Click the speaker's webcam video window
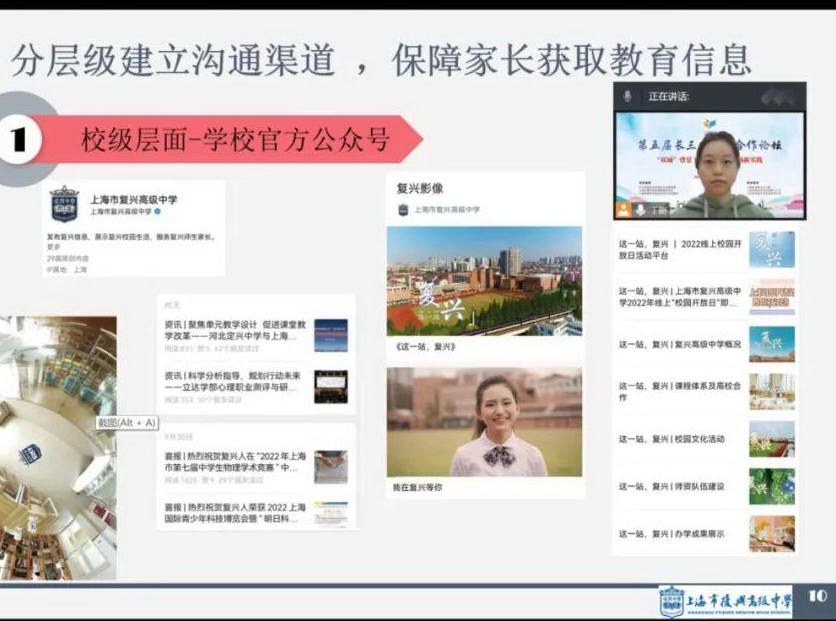The width and height of the screenshot is (836, 621). (x=709, y=164)
